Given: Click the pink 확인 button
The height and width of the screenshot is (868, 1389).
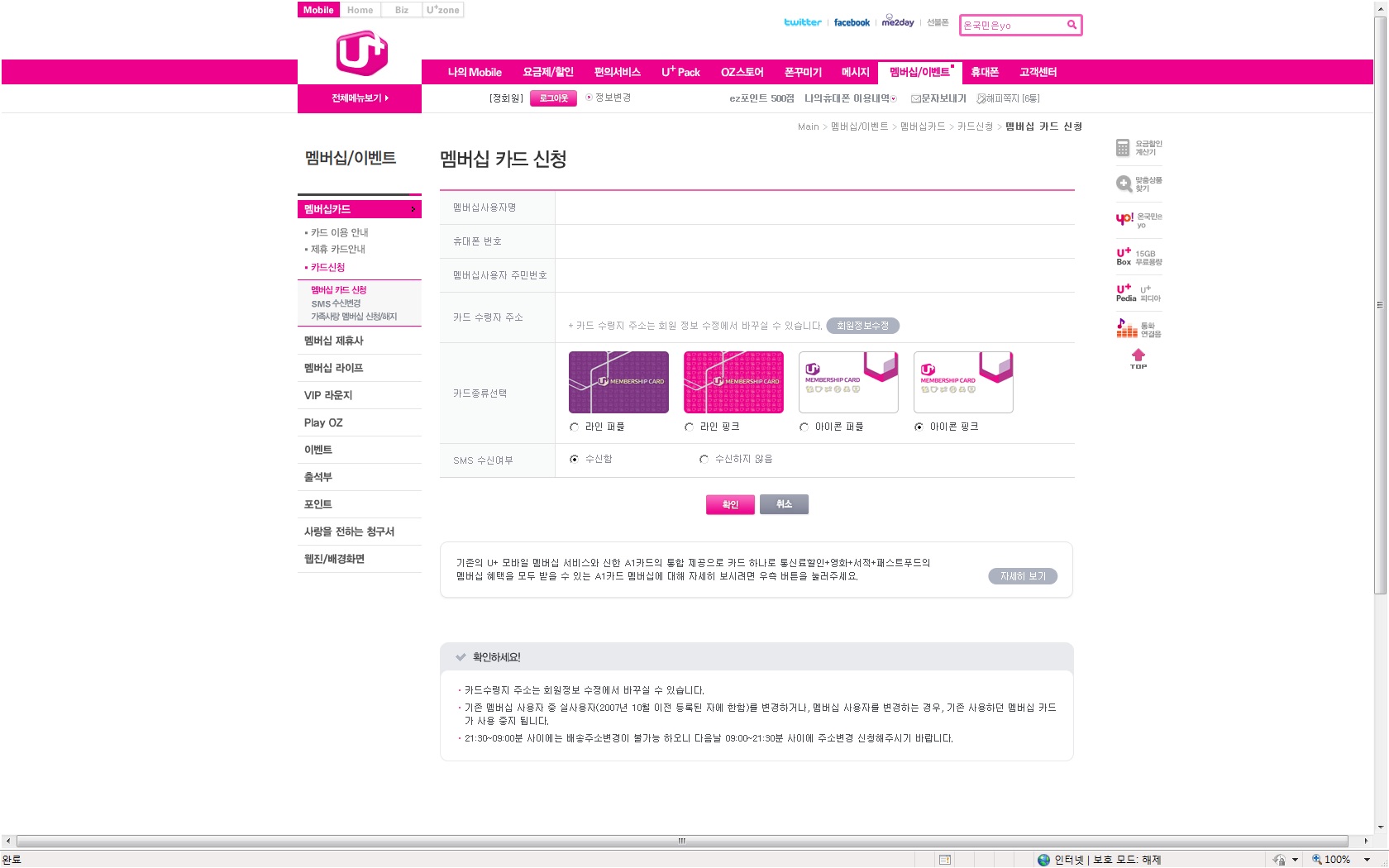Looking at the screenshot, I should coord(730,504).
